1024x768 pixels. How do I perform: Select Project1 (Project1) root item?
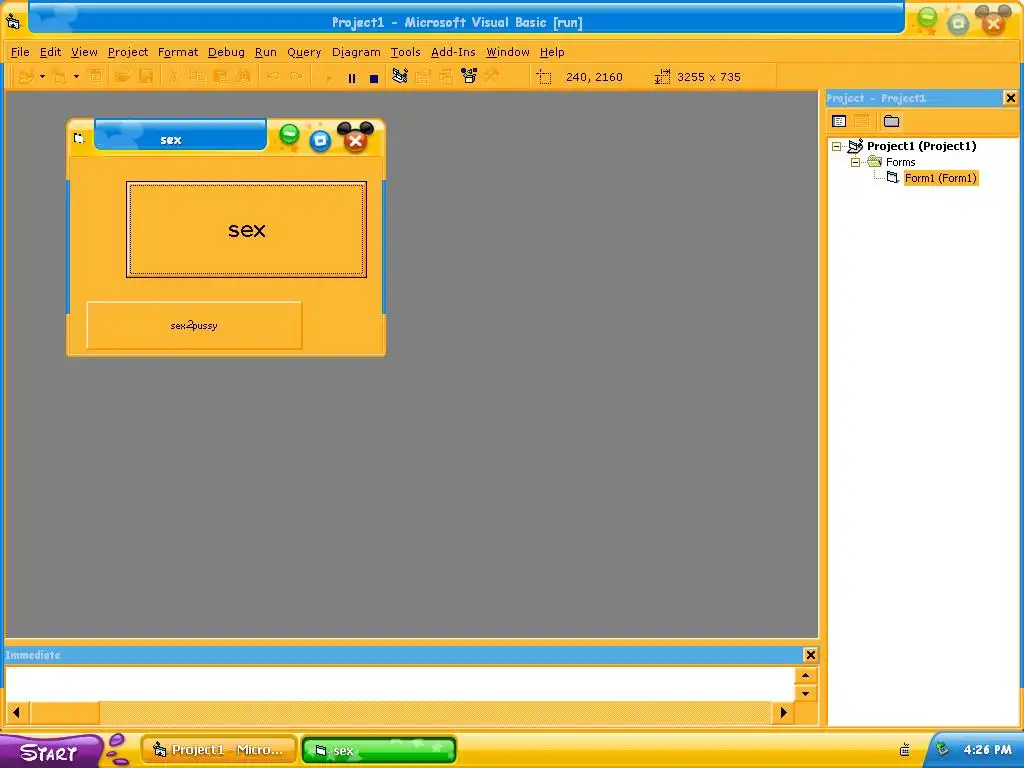[x=921, y=146]
